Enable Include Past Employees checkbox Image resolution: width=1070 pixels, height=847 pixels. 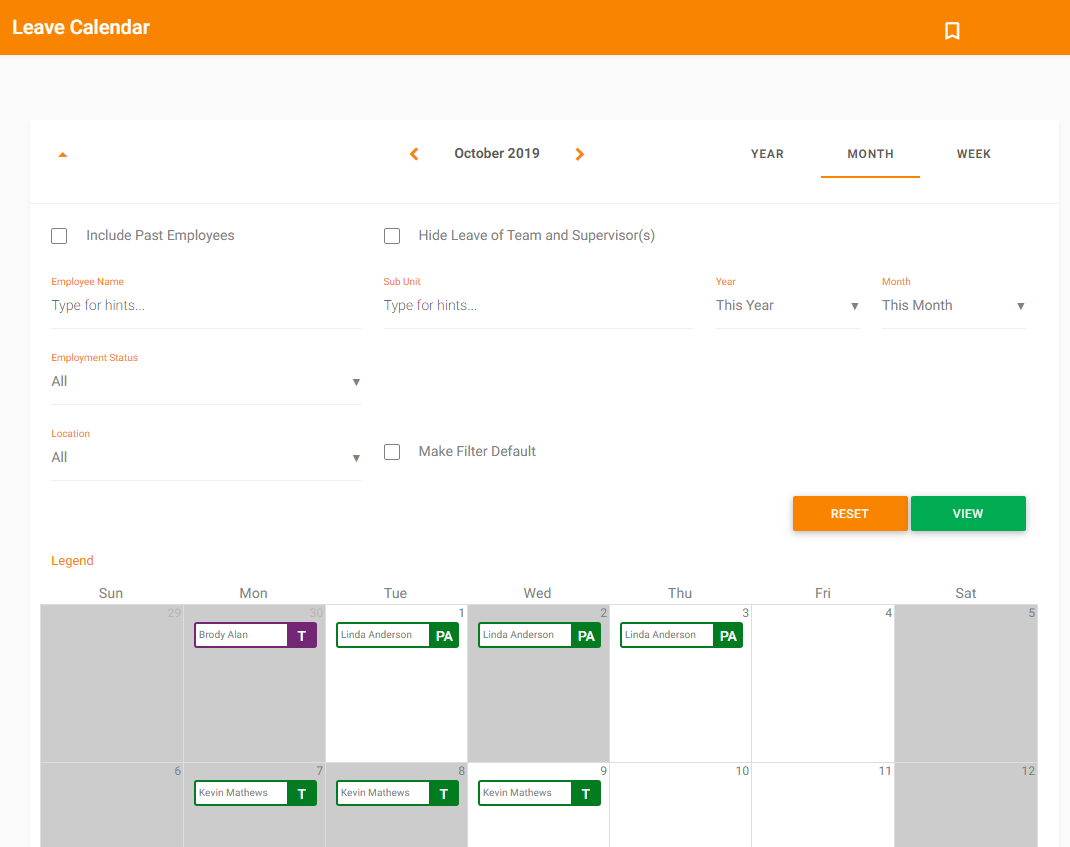(59, 236)
